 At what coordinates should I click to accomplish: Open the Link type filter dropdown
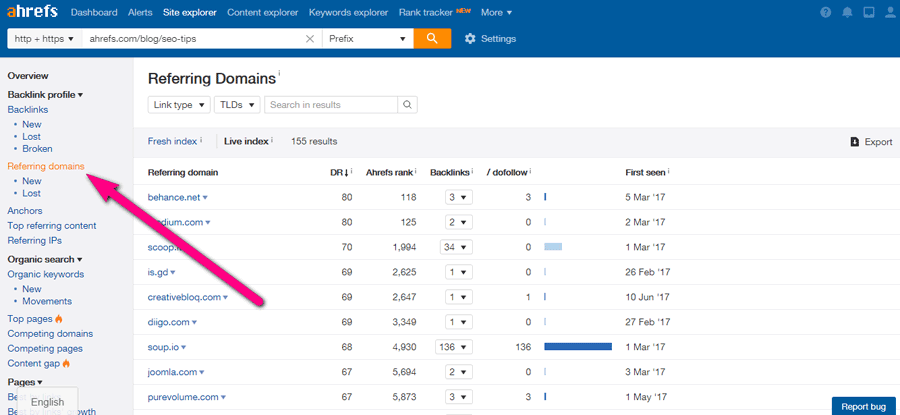pyautogui.click(x=179, y=104)
